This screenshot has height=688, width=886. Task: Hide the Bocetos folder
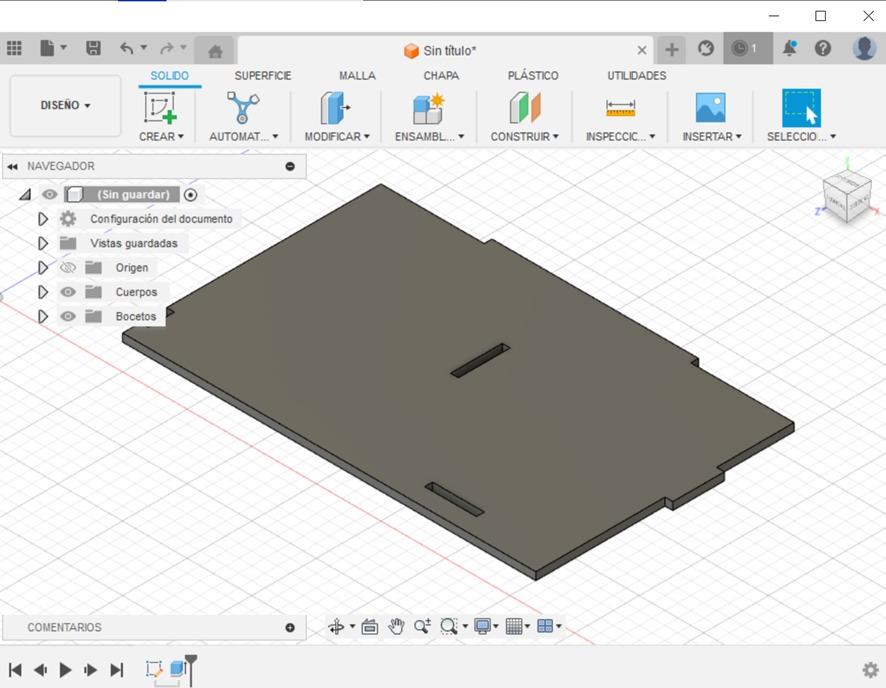coord(68,316)
